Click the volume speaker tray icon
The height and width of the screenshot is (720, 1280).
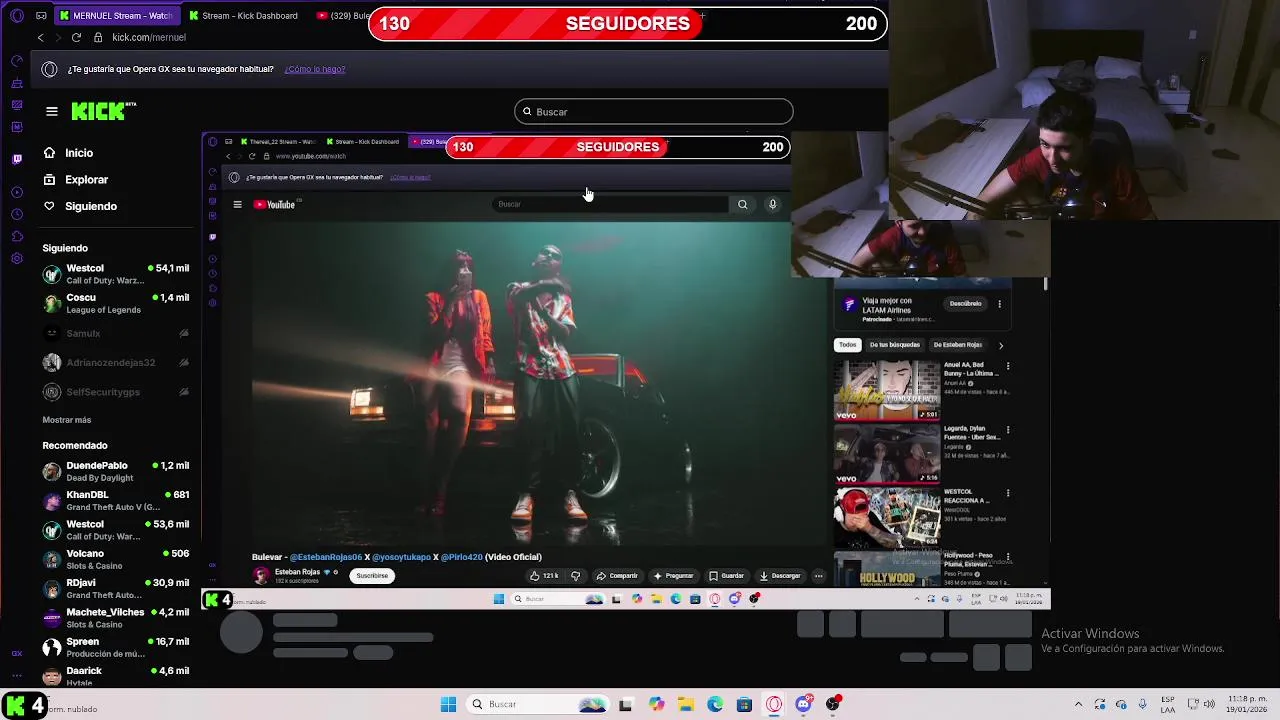point(1209,704)
